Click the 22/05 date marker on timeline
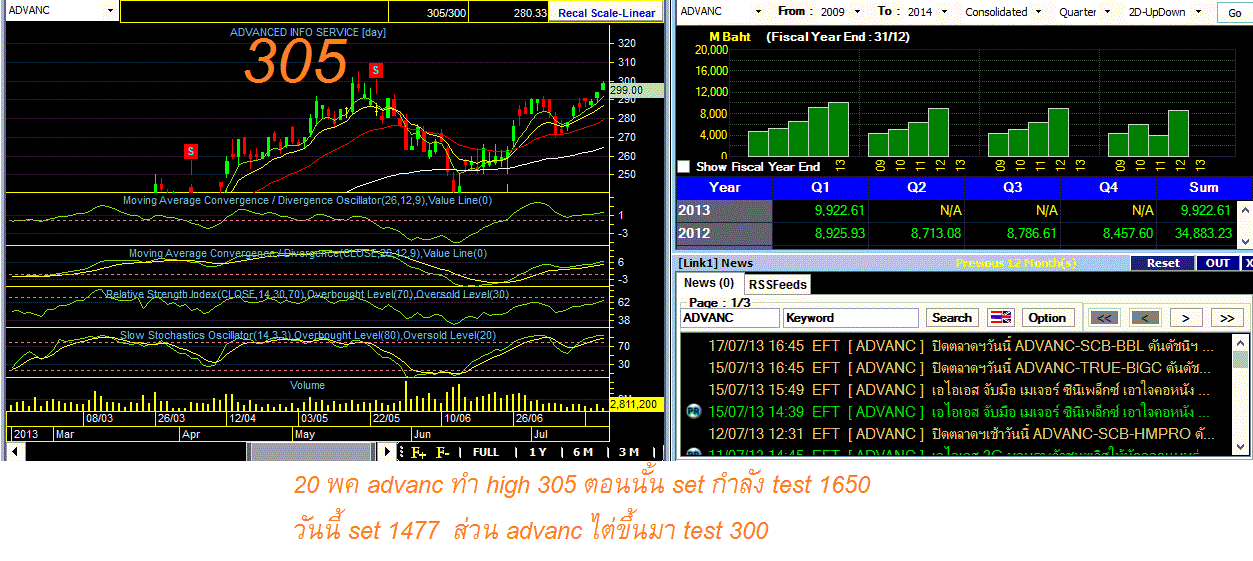This screenshot has width=1253, height=561. [x=386, y=417]
